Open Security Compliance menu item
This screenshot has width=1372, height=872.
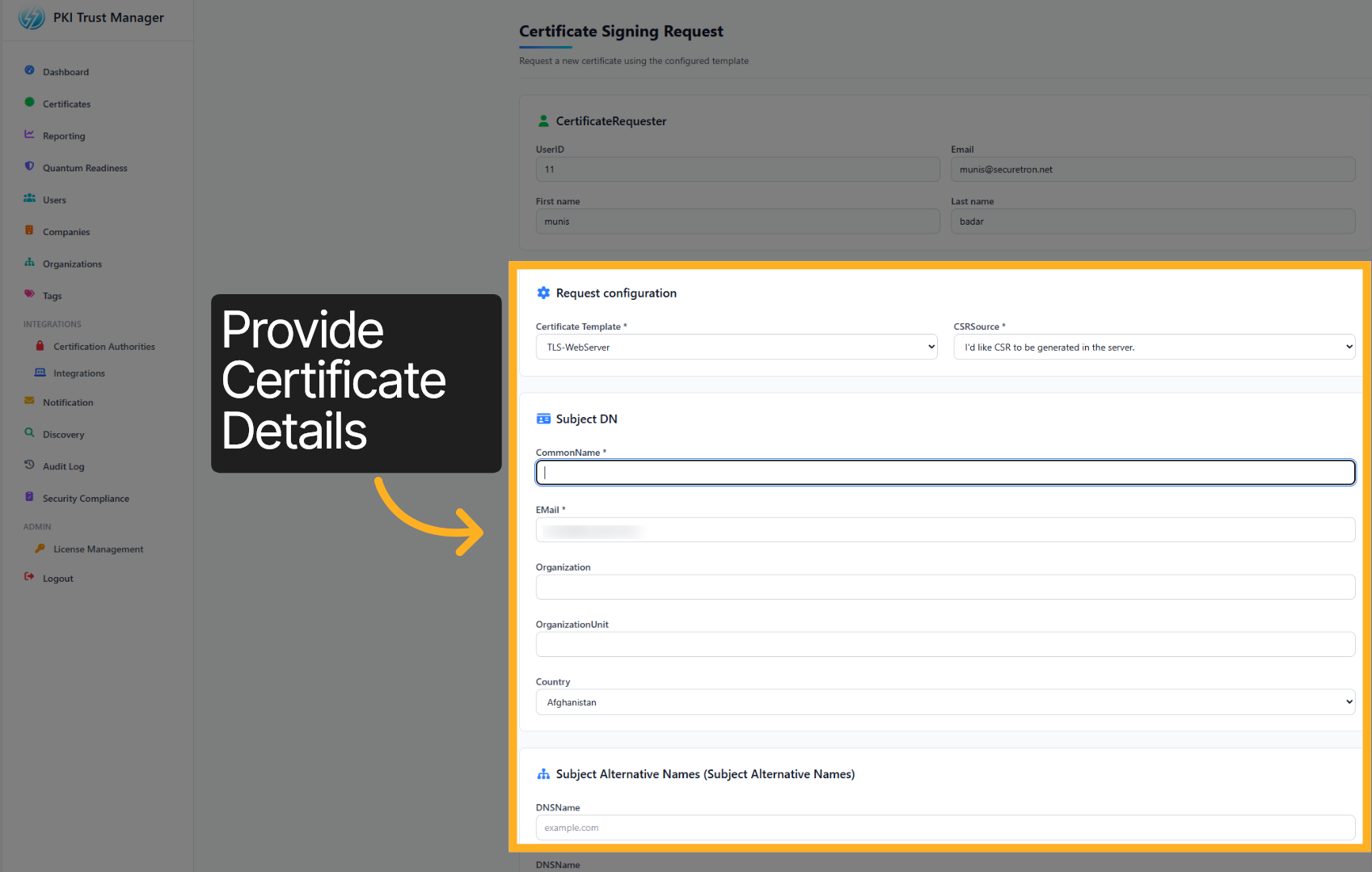tap(86, 499)
